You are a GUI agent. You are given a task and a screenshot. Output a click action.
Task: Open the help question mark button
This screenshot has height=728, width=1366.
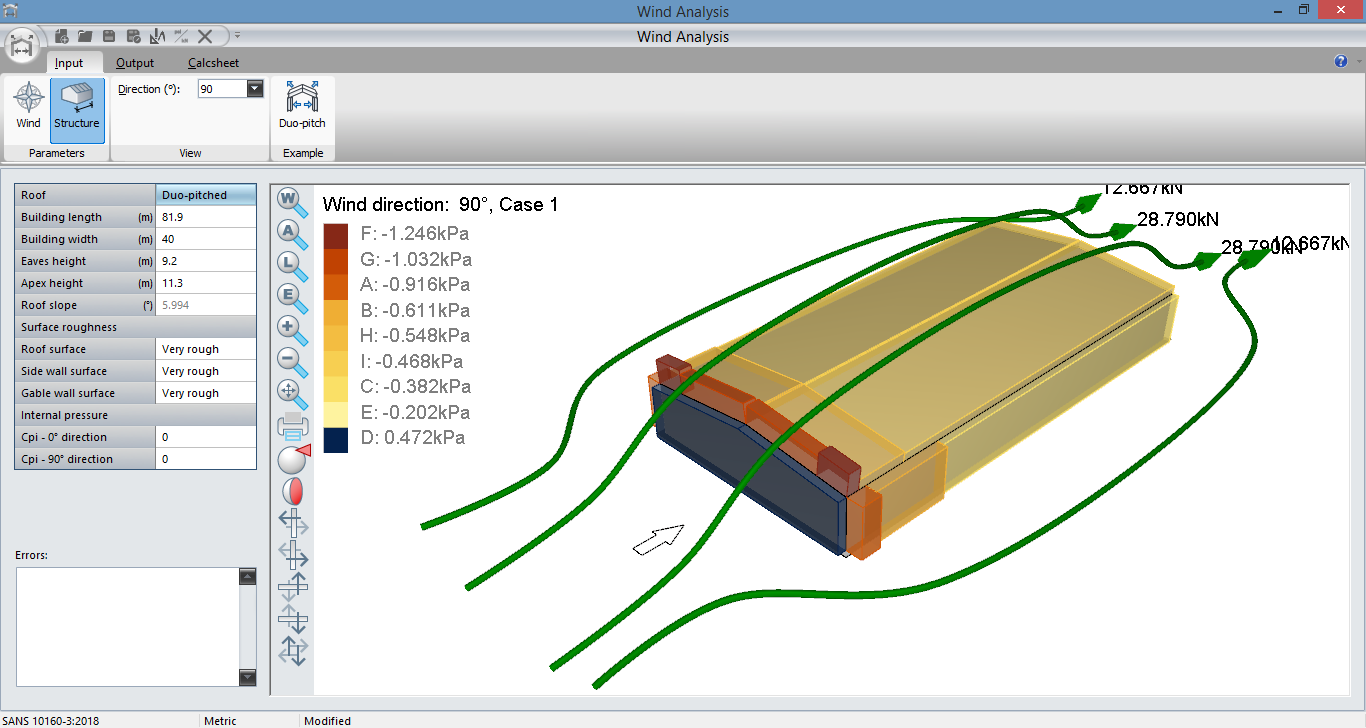pyautogui.click(x=1341, y=61)
